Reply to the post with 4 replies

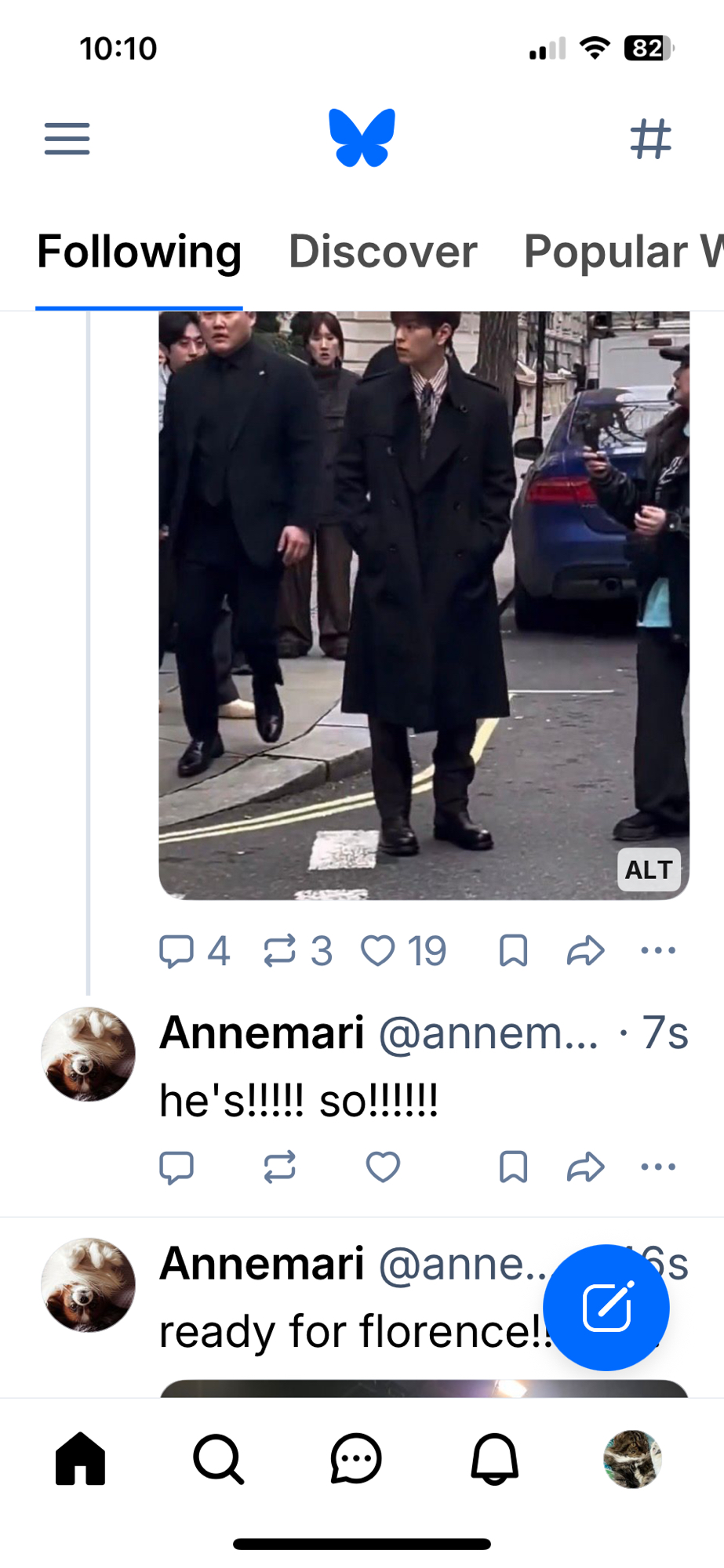click(176, 951)
